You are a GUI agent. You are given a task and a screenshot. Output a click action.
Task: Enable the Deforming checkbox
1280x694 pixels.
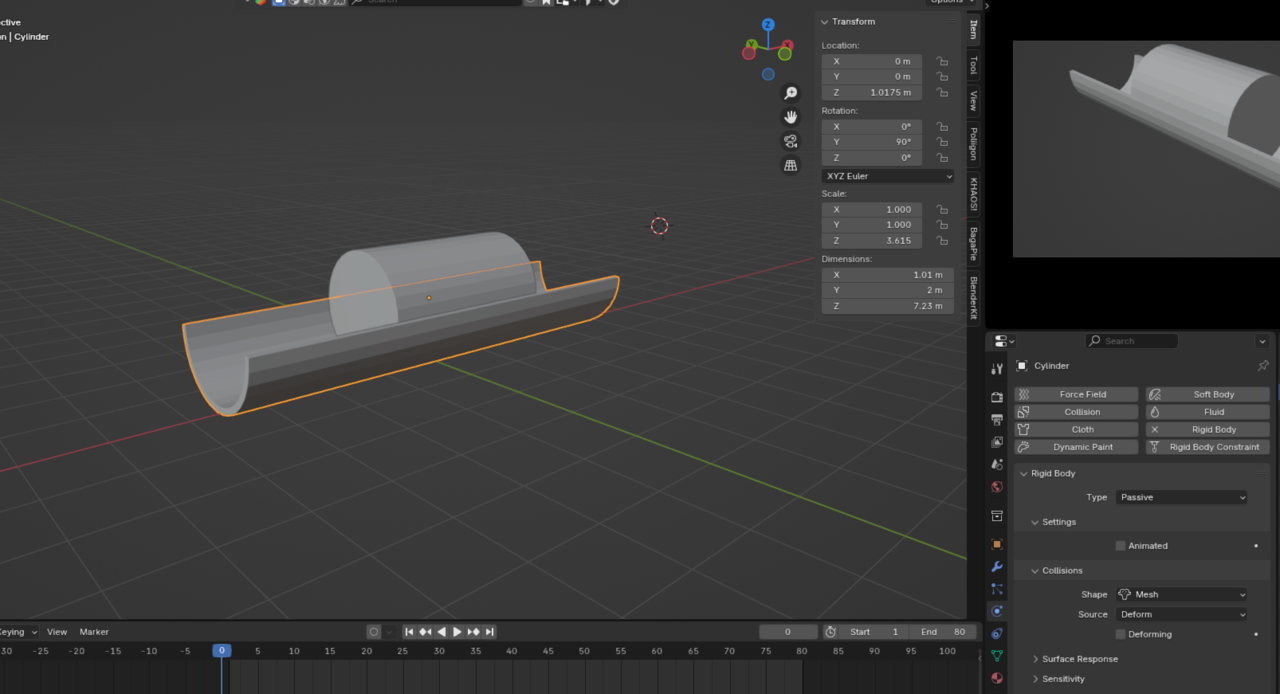point(1120,634)
